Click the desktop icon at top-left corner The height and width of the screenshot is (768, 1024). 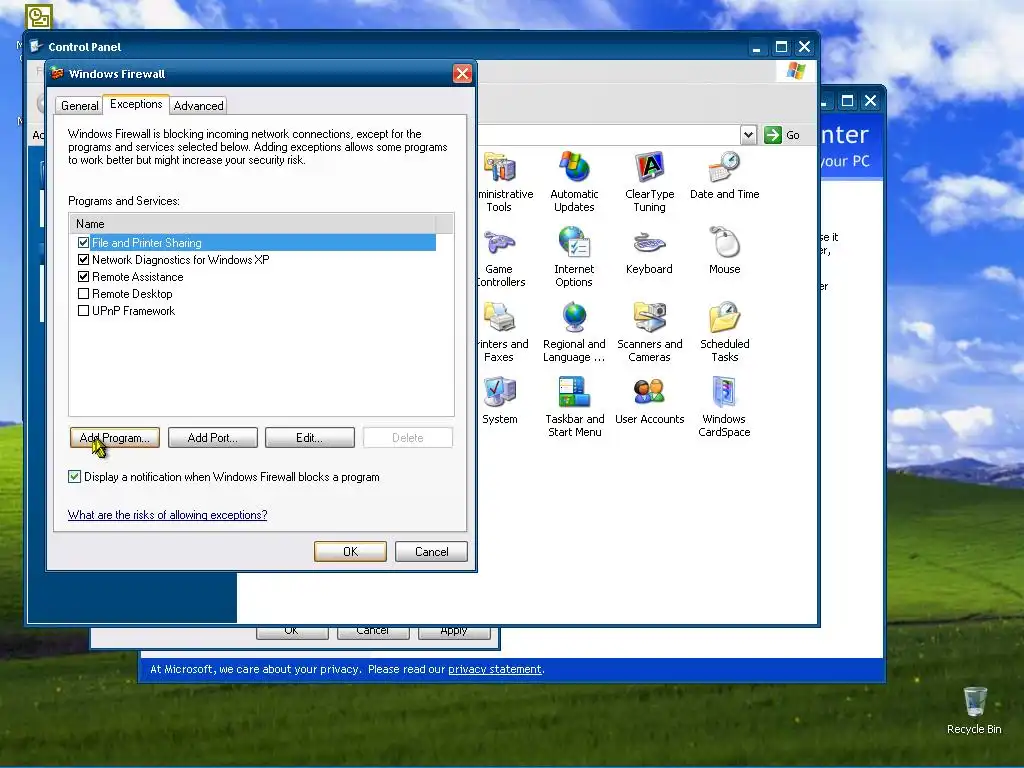[x=39, y=17]
